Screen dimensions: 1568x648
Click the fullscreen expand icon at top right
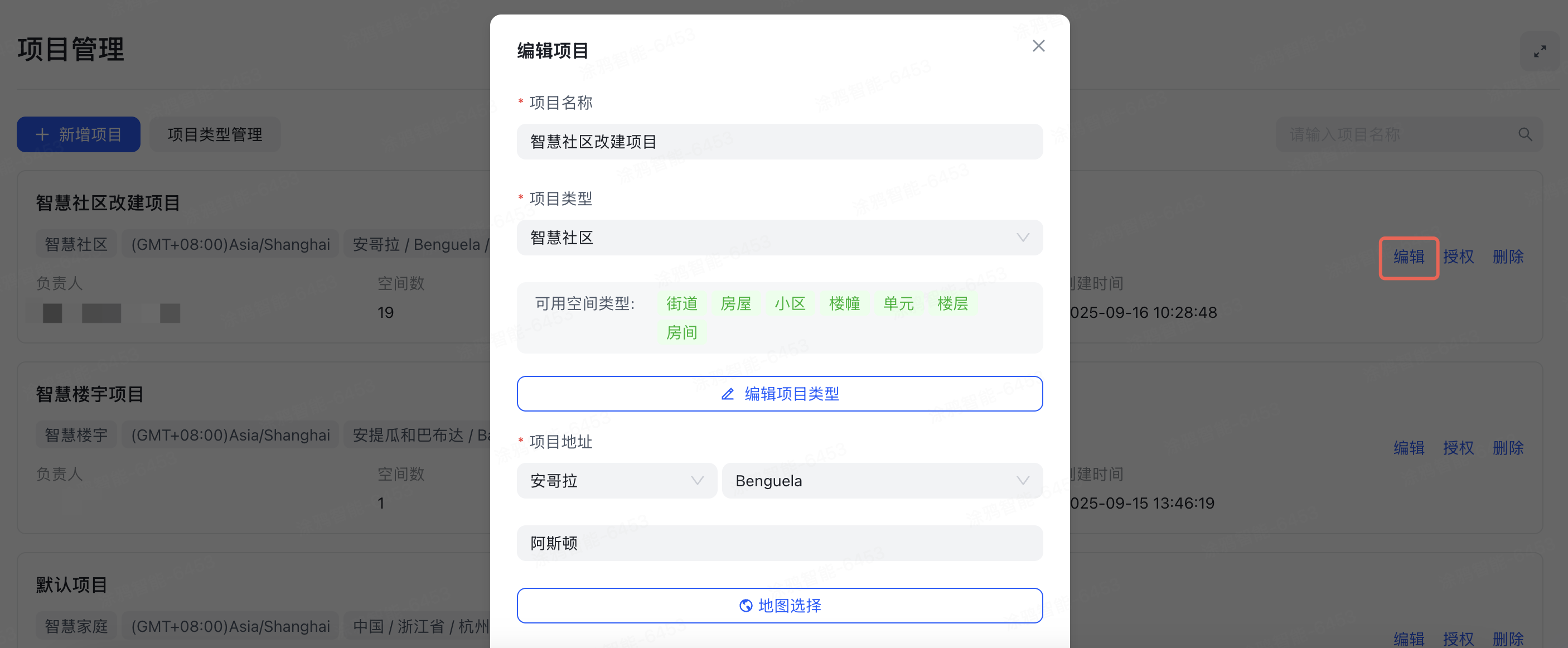[1540, 51]
